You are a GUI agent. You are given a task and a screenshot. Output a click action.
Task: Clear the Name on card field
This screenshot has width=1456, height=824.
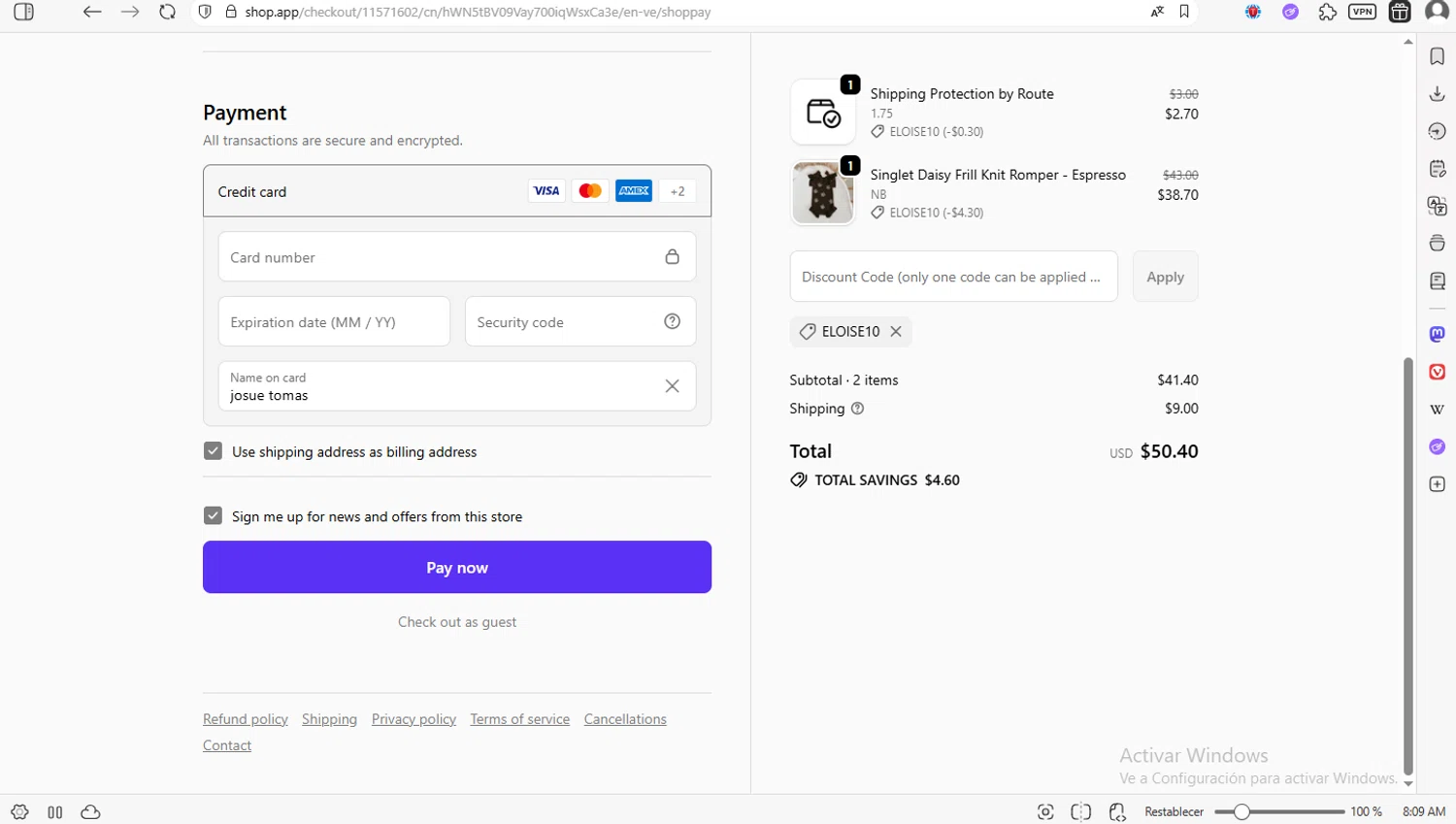tap(672, 386)
